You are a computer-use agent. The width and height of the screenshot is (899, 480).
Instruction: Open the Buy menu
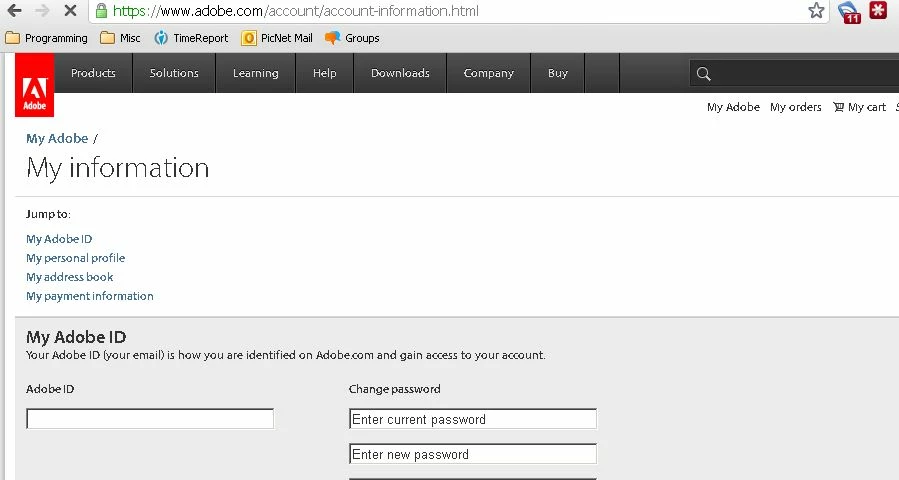click(x=557, y=73)
